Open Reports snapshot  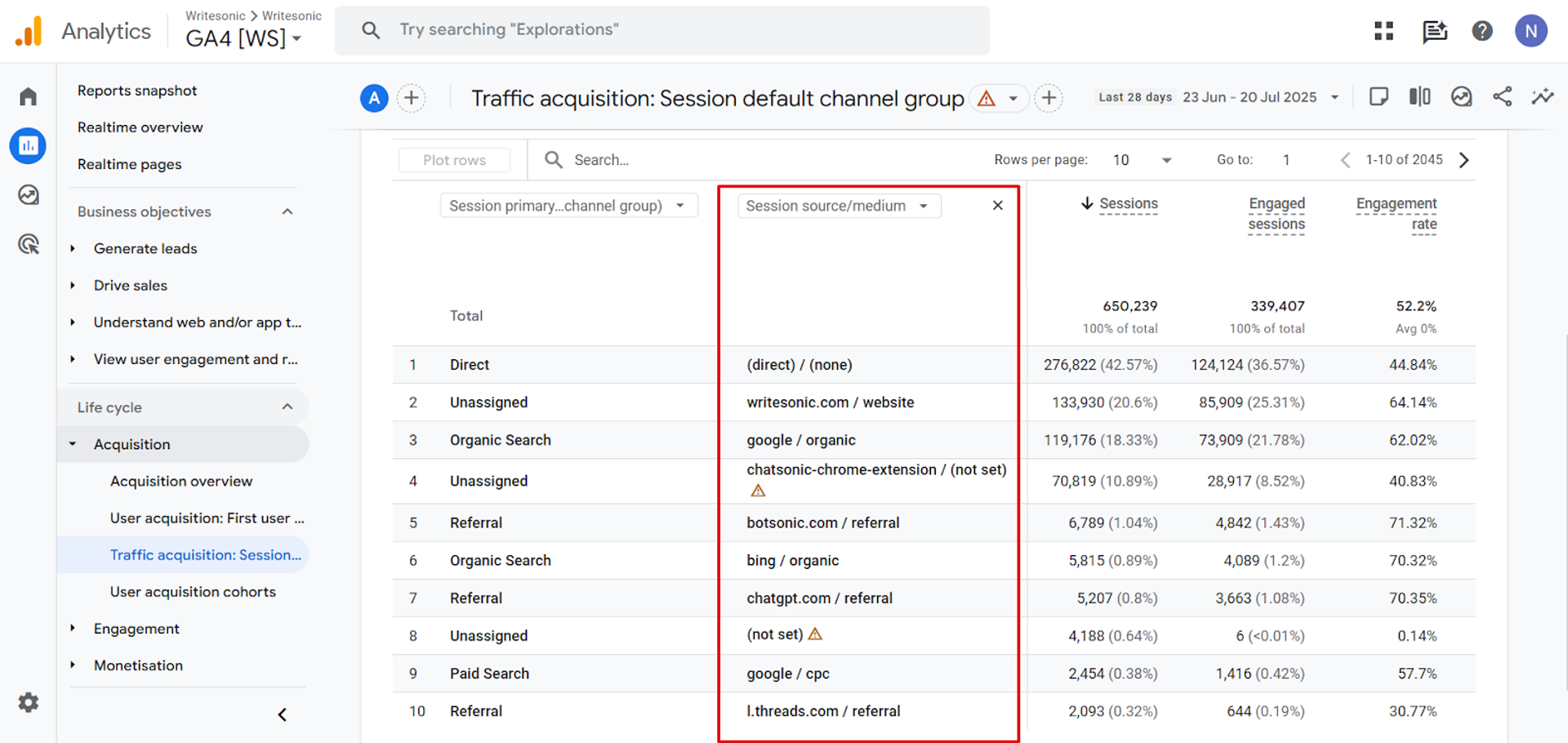pyautogui.click(x=137, y=91)
